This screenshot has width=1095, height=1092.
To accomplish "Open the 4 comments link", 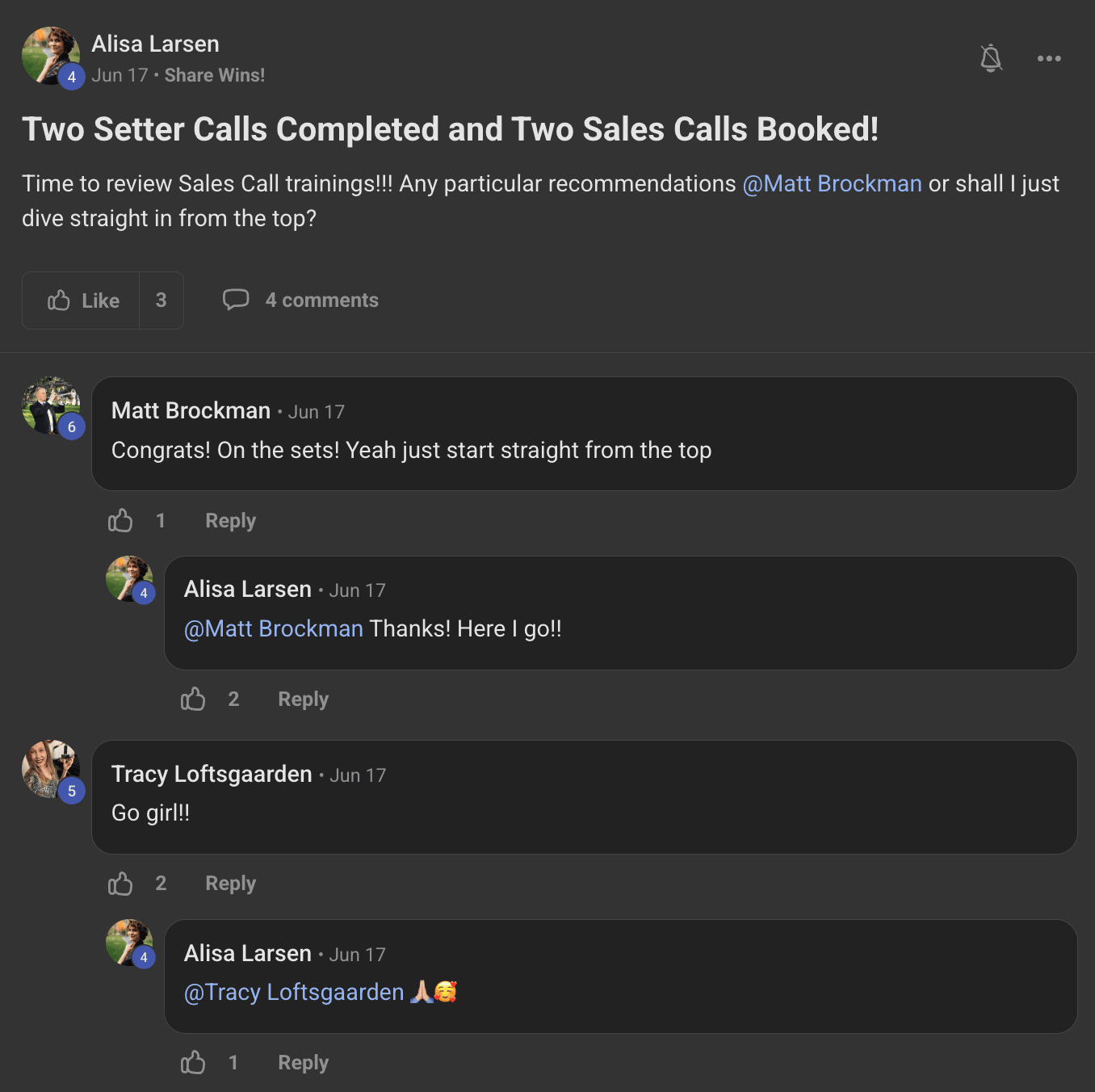I will 321,300.
